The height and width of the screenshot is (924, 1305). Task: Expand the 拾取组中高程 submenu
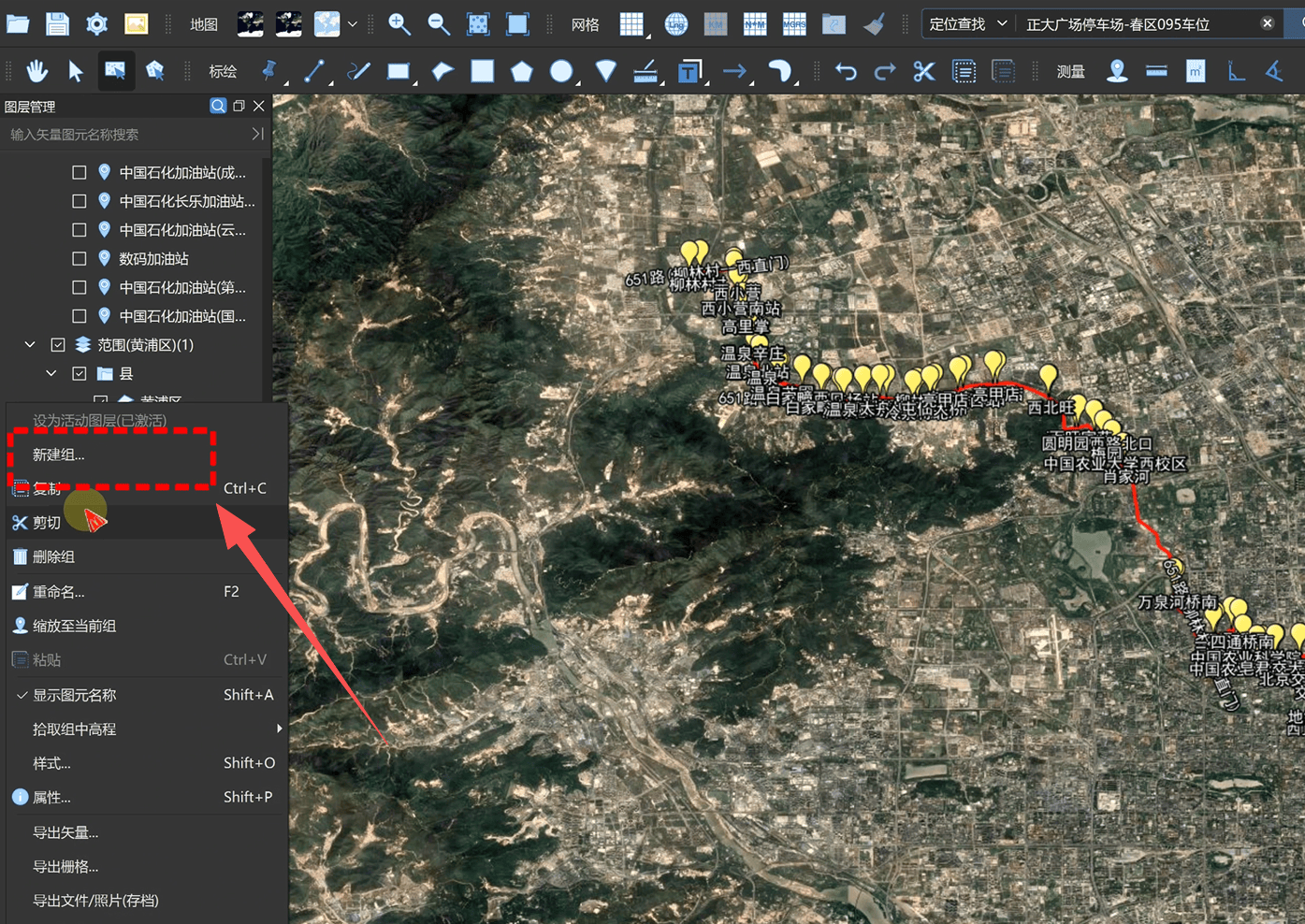click(147, 729)
